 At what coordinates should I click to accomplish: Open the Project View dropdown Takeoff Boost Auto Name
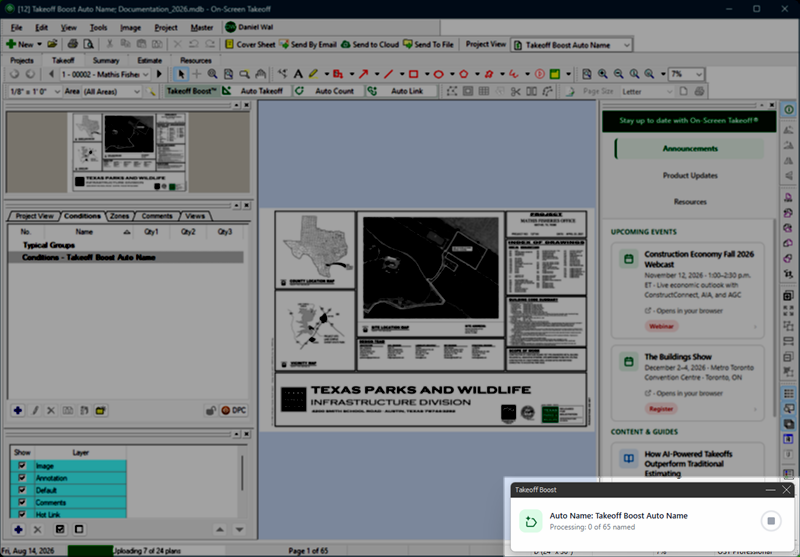[571, 45]
